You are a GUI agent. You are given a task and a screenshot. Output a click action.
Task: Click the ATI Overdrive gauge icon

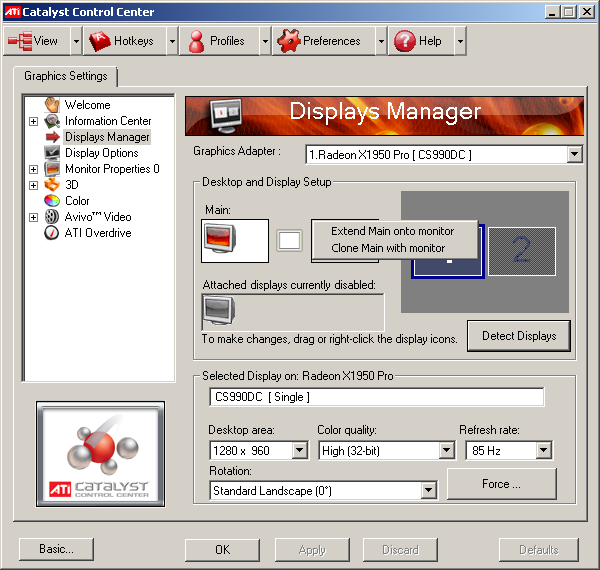(x=52, y=233)
